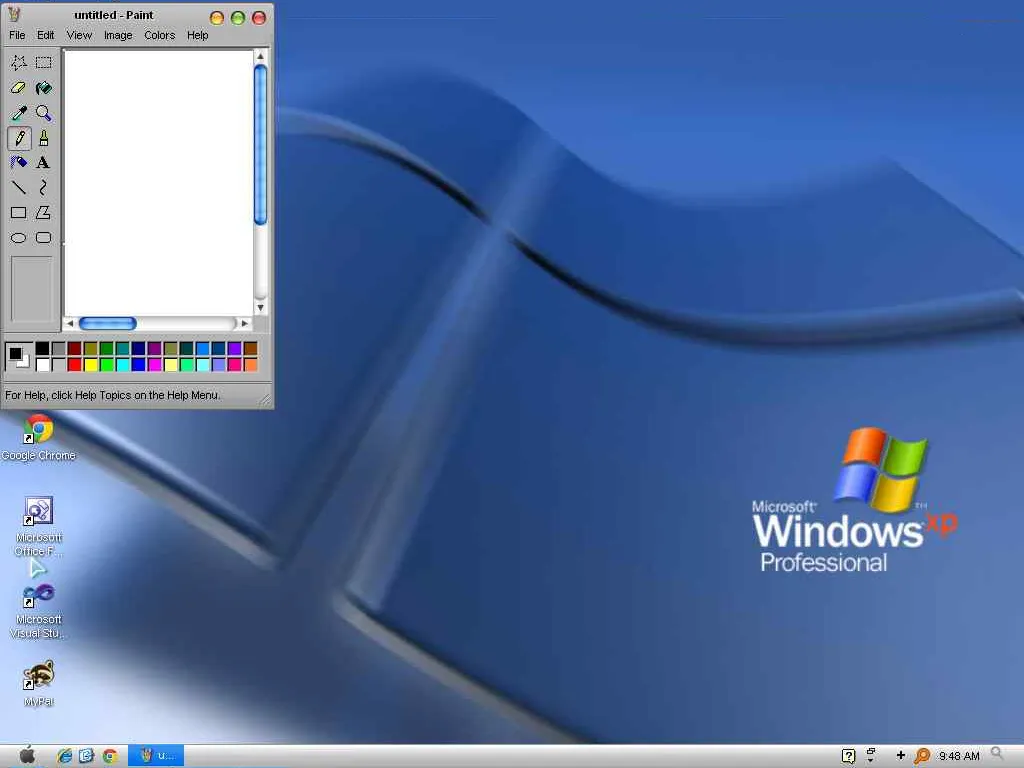Close Paint with the red button
Screen dimensions: 1024x768
(259, 18)
